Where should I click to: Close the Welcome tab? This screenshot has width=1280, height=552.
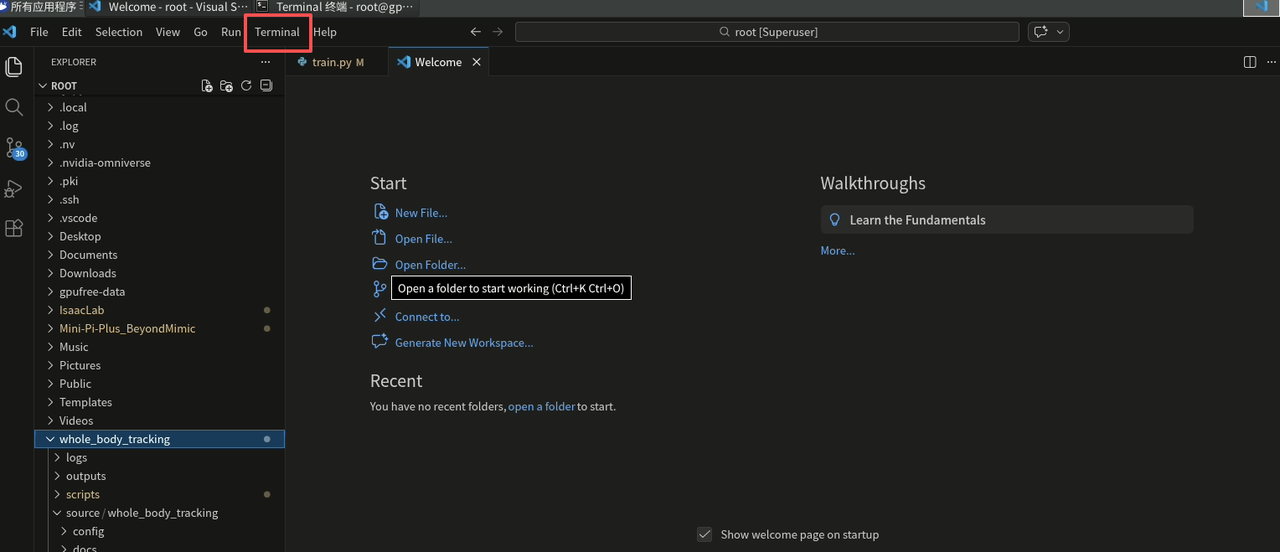(x=476, y=62)
